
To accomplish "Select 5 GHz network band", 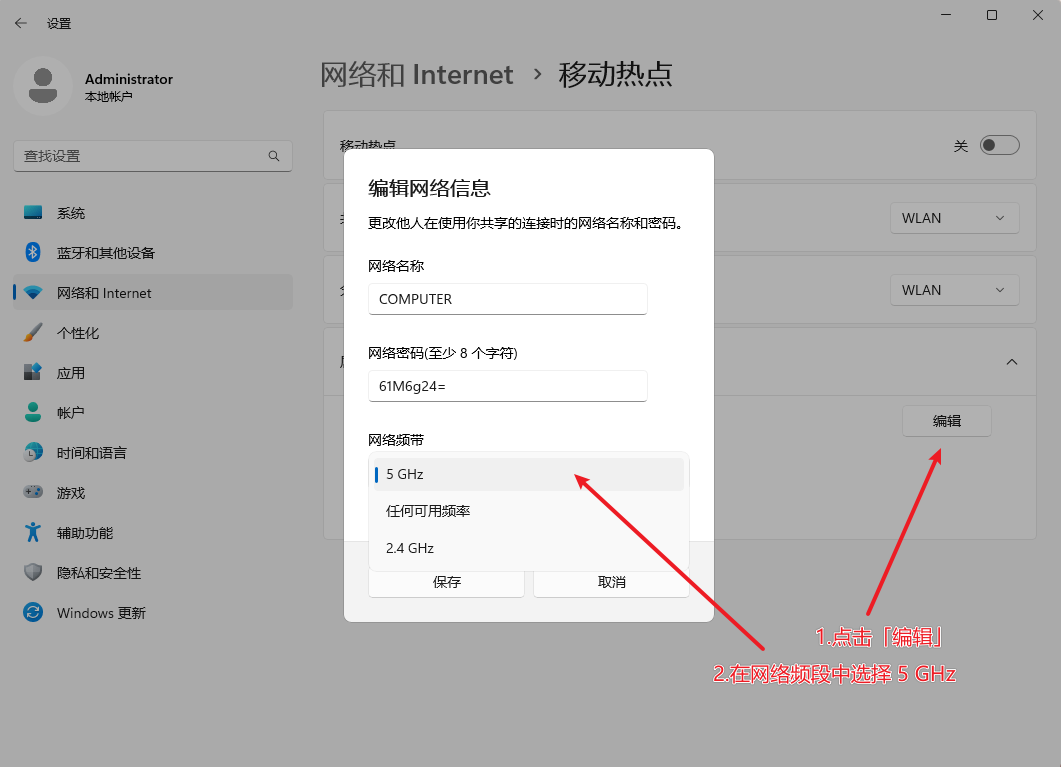I will coord(528,474).
